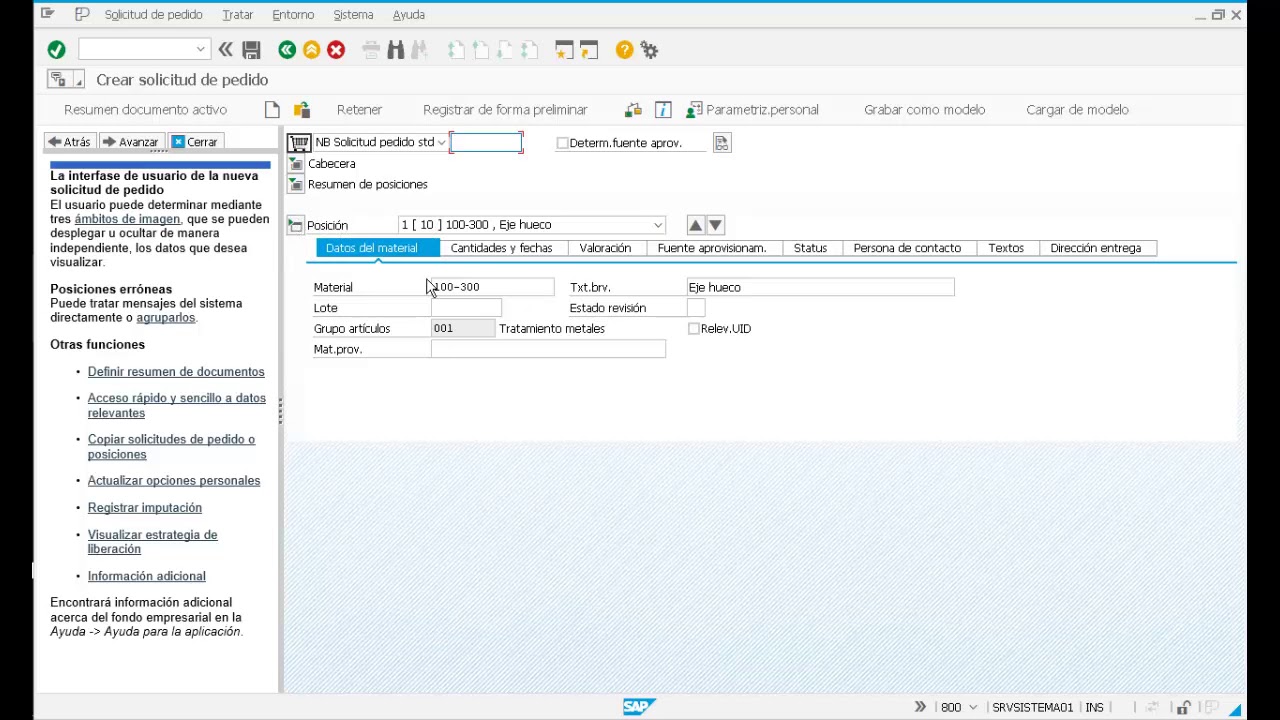1280x720 pixels.
Task: Click Grabar como modelo button
Action: 924,110
